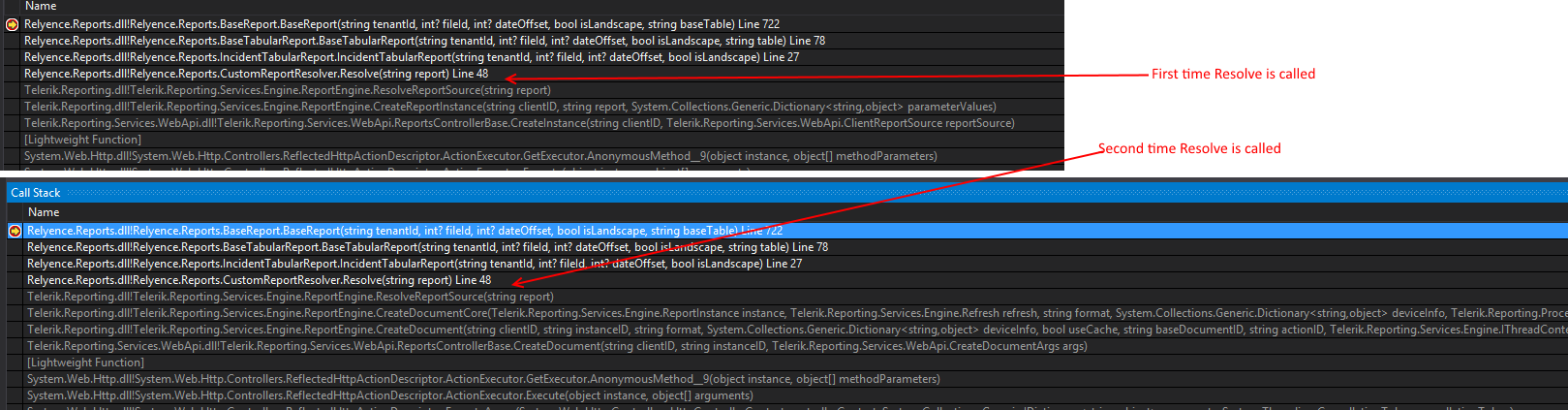Select GetExecutor.AnonymousMethod__9 frame in upper call stack

pos(481,156)
